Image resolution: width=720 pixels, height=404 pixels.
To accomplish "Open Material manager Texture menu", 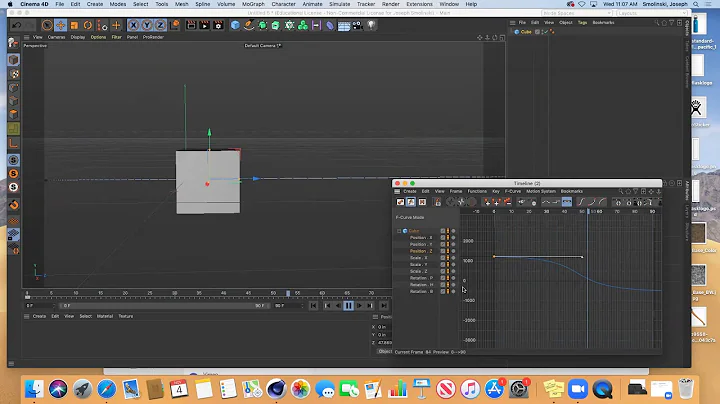I will coord(125,316).
